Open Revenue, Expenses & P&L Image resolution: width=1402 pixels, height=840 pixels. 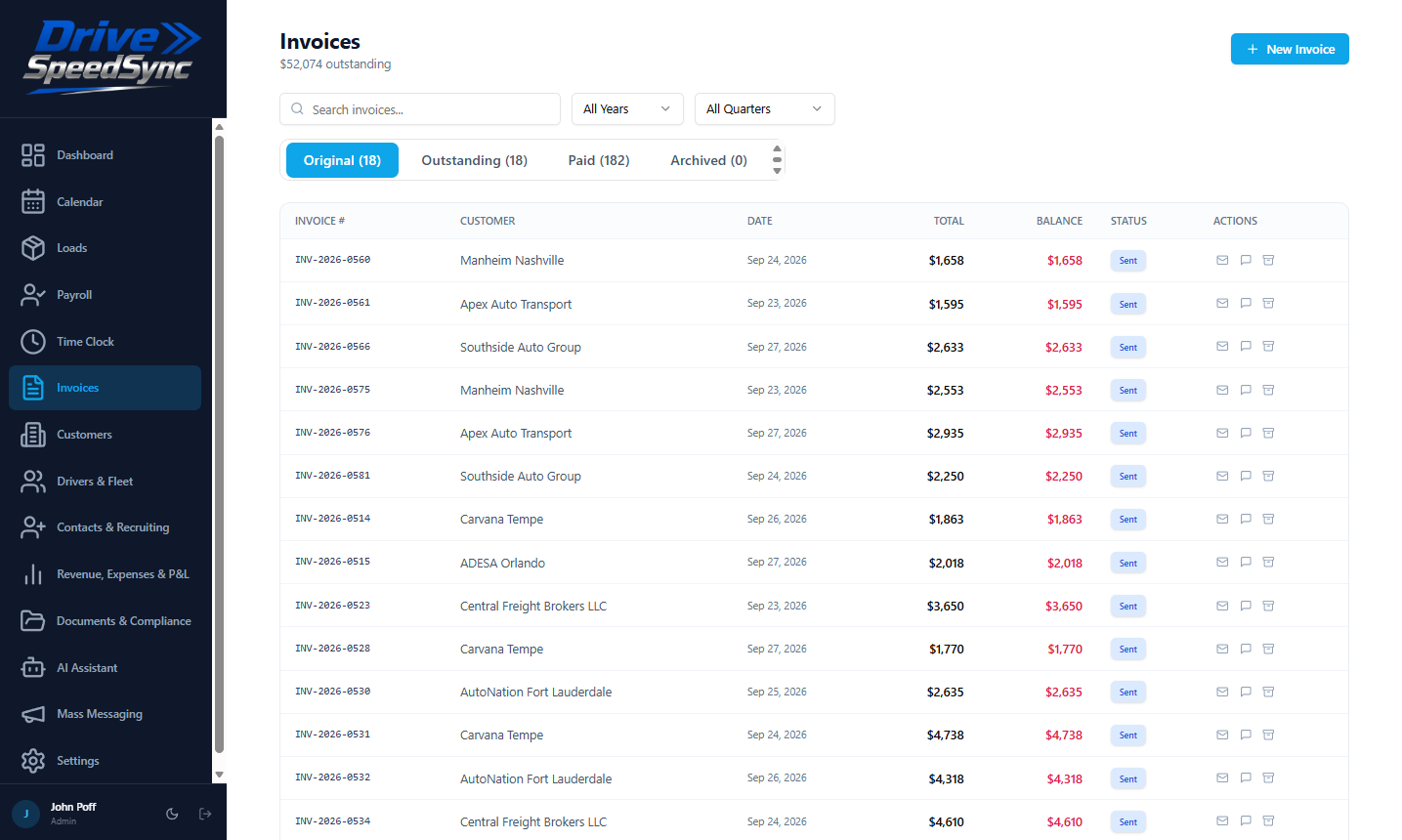point(105,574)
